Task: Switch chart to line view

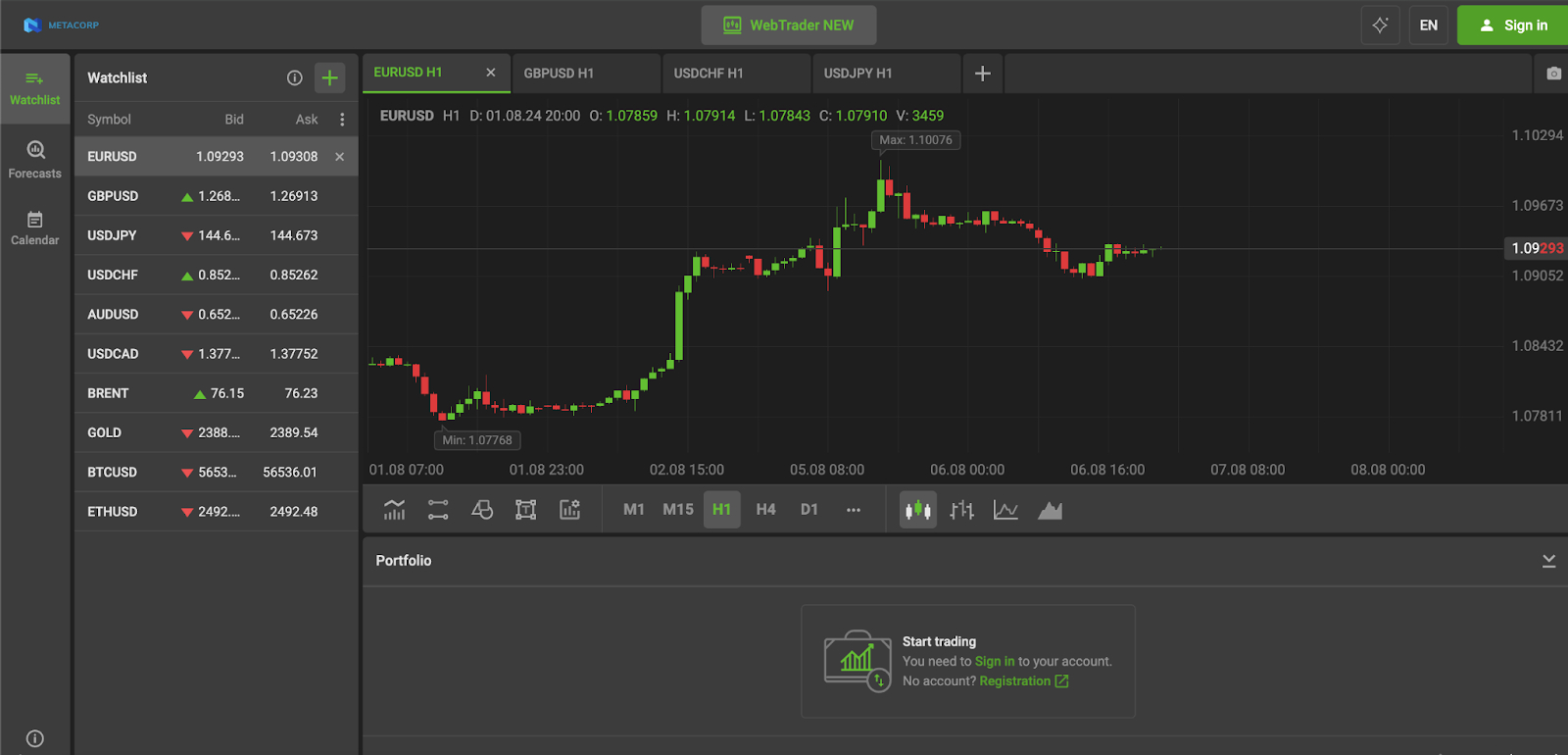Action: click(1005, 510)
